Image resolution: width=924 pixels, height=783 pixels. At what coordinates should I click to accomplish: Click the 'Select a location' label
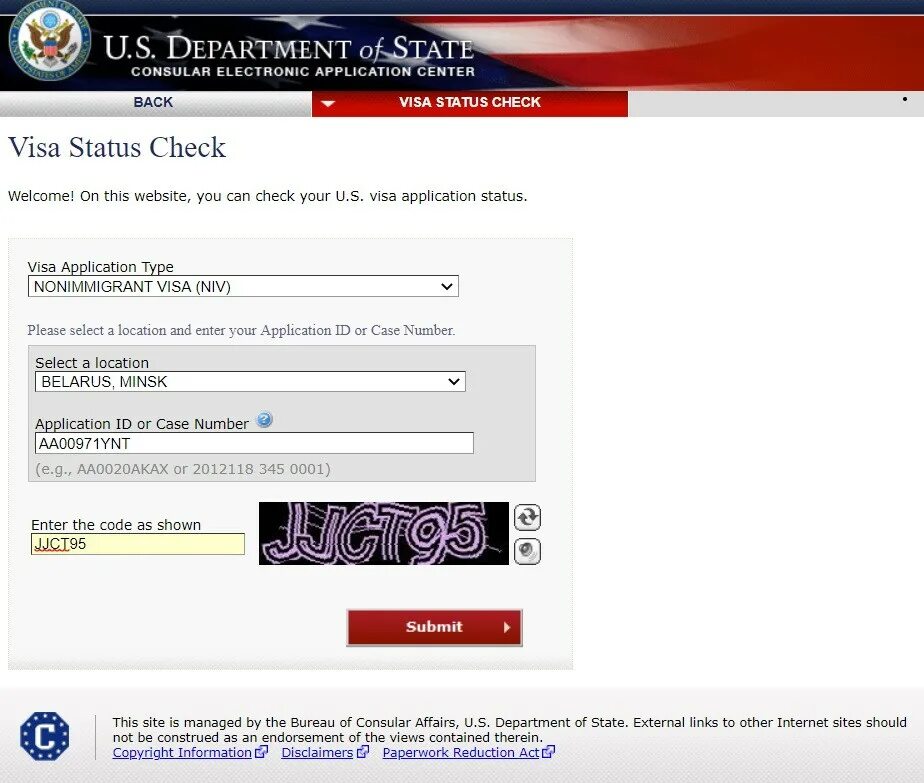(92, 362)
